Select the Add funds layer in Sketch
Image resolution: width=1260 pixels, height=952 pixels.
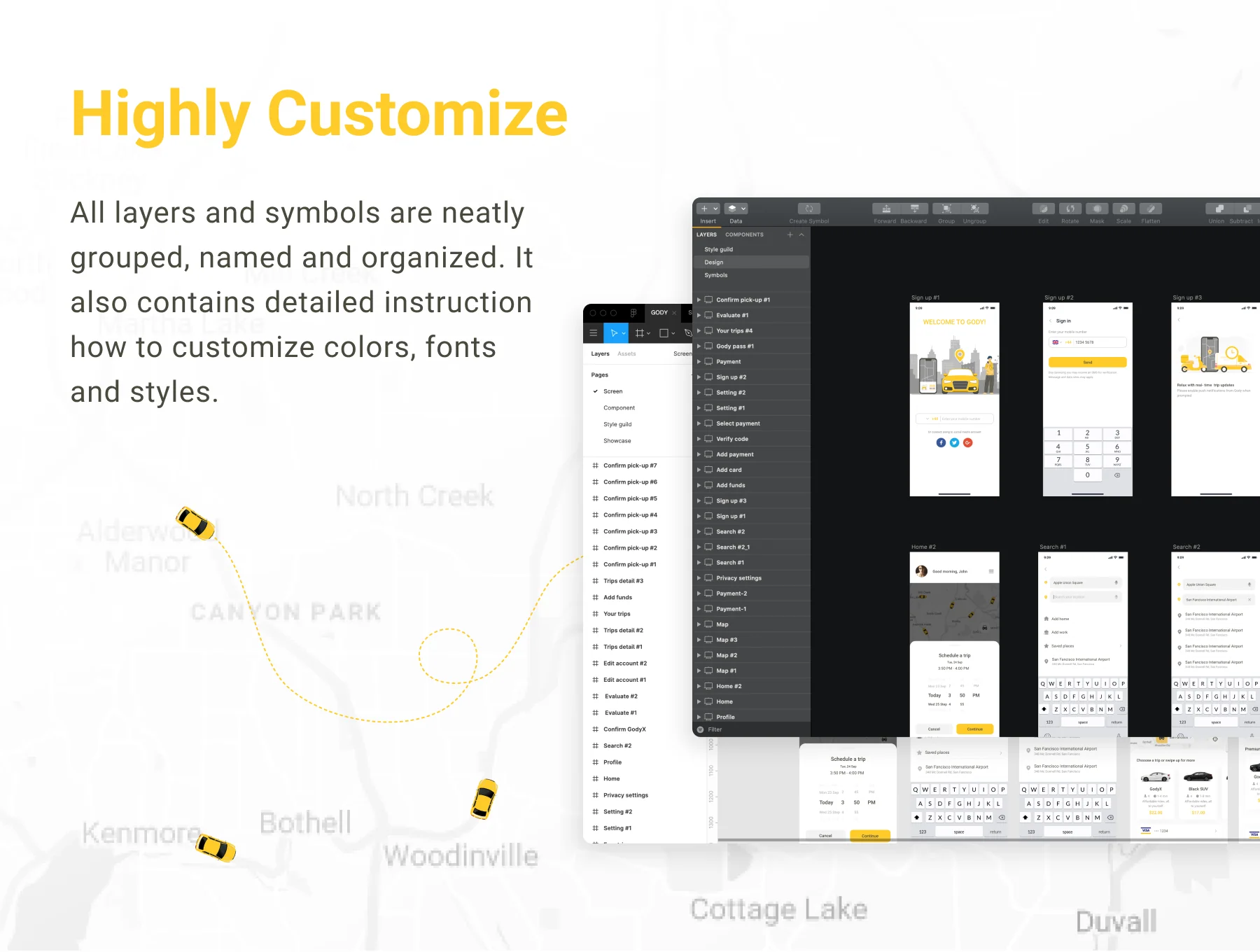(751, 485)
